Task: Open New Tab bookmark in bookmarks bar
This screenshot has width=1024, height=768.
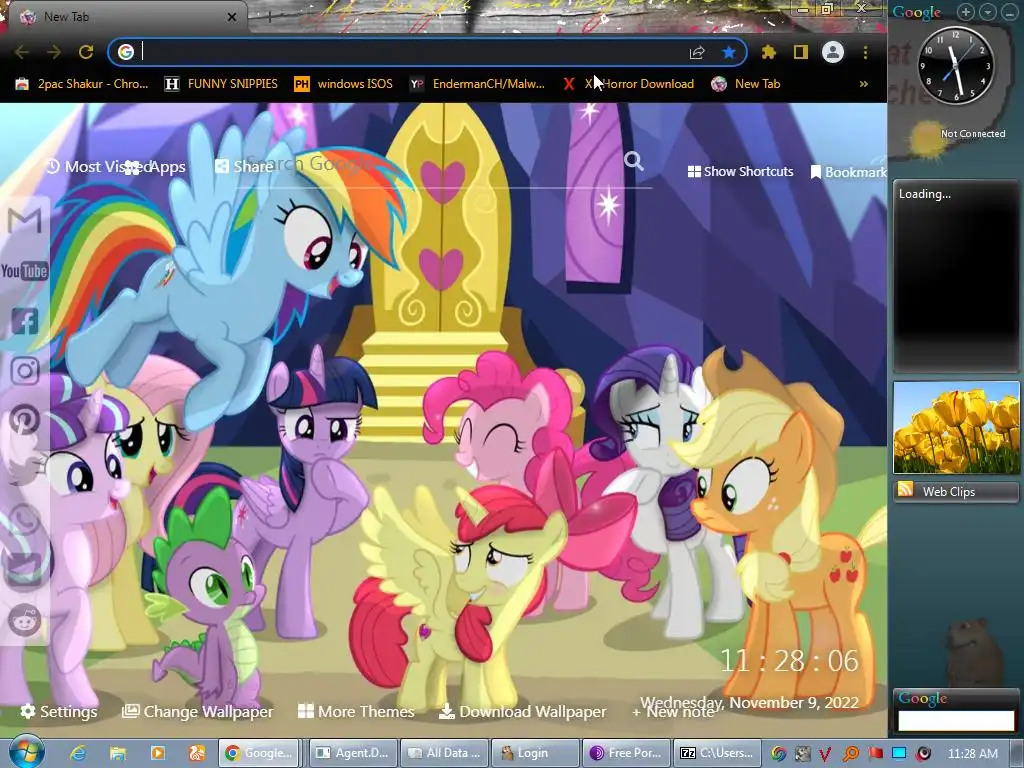Action: click(x=746, y=84)
